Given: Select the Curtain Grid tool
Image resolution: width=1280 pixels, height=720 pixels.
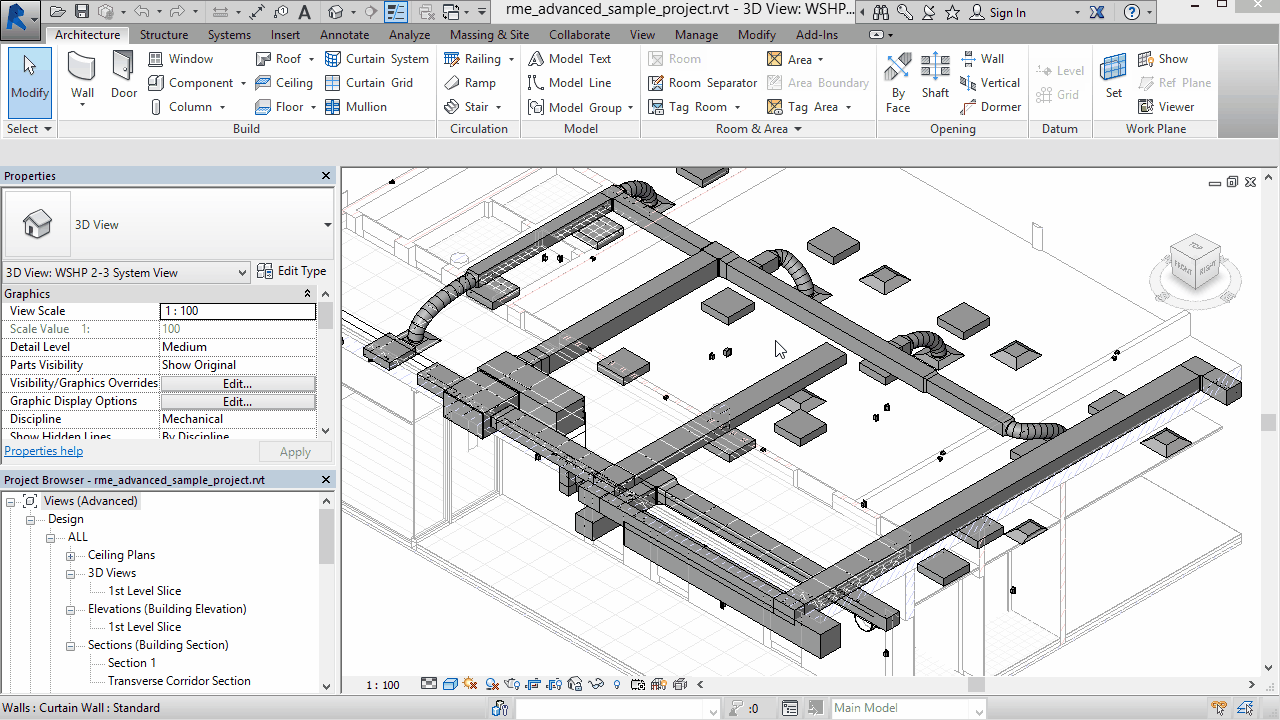Looking at the screenshot, I should tap(369, 83).
